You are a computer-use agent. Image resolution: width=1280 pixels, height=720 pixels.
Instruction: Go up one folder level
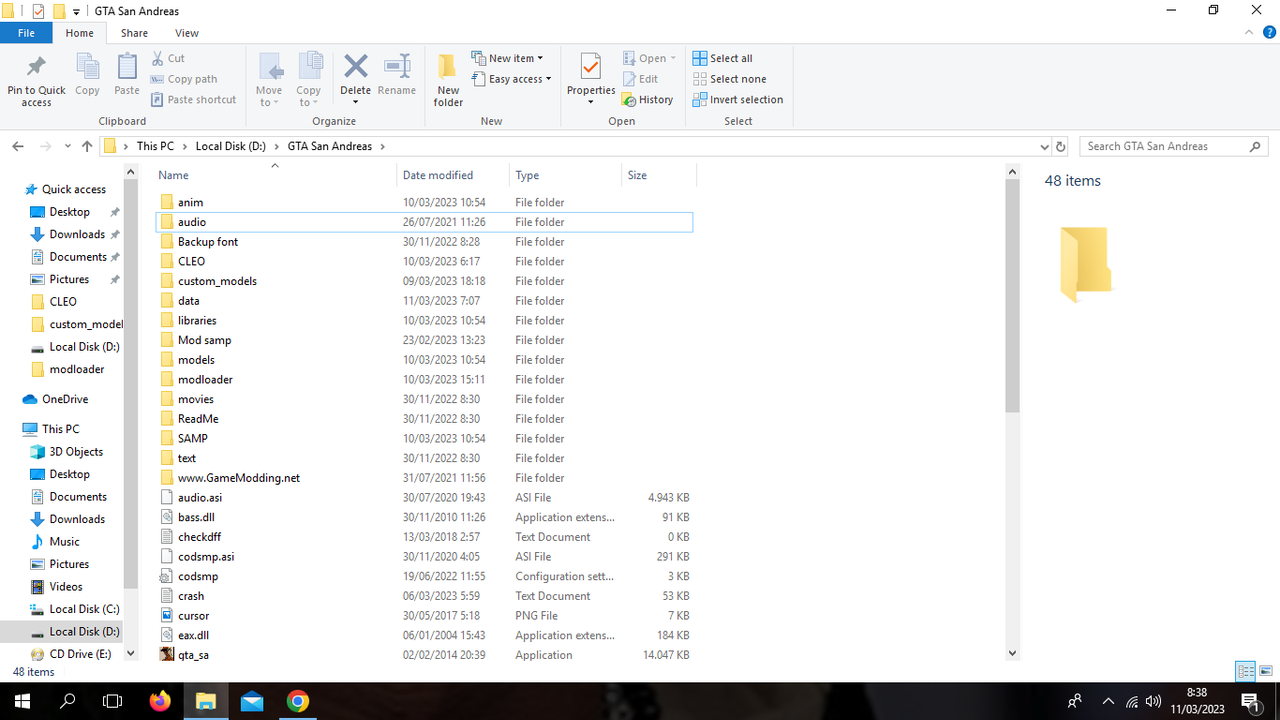[87, 146]
